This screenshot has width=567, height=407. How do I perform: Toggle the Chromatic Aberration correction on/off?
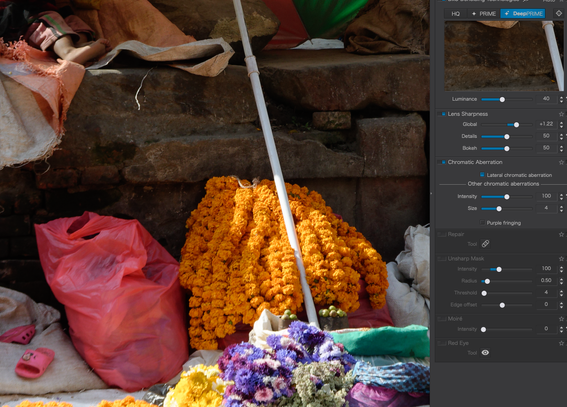click(x=443, y=162)
